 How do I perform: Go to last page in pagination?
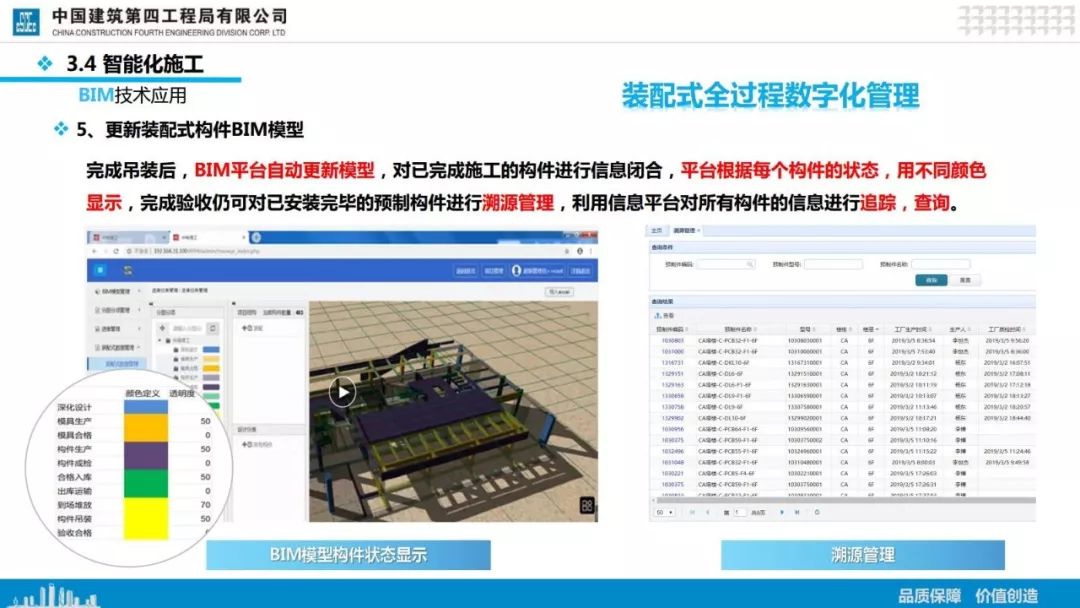coord(797,512)
